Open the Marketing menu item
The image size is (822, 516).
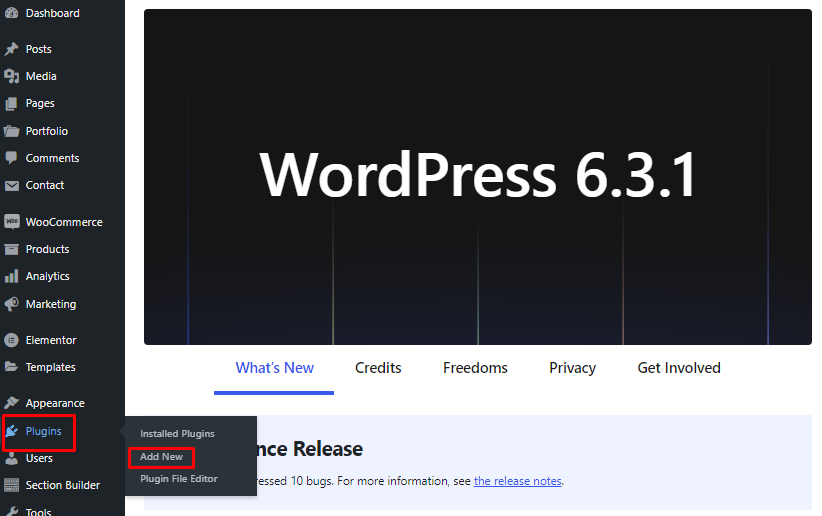[x=51, y=304]
